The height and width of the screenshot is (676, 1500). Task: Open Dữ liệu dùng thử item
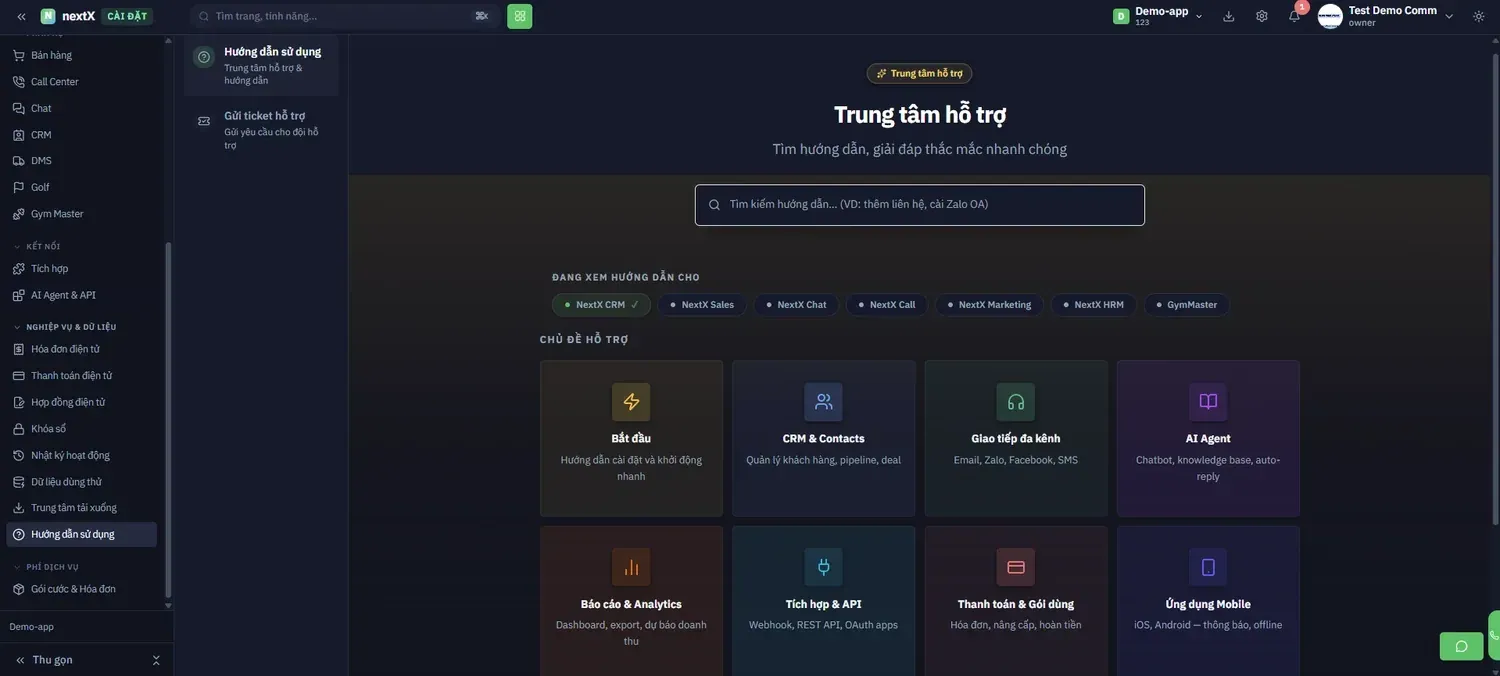[81, 482]
